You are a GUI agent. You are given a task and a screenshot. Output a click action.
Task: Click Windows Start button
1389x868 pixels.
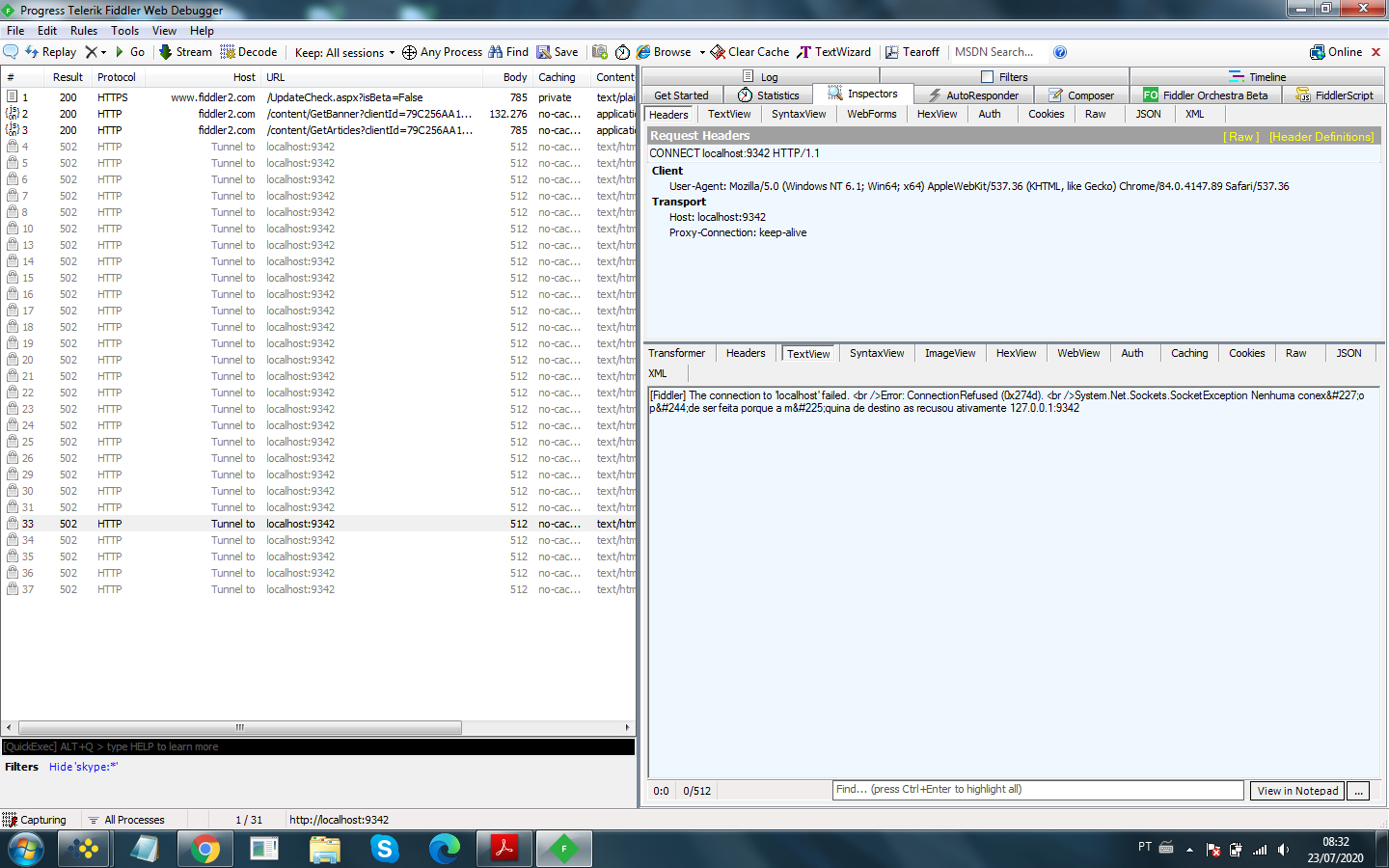coord(25,850)
